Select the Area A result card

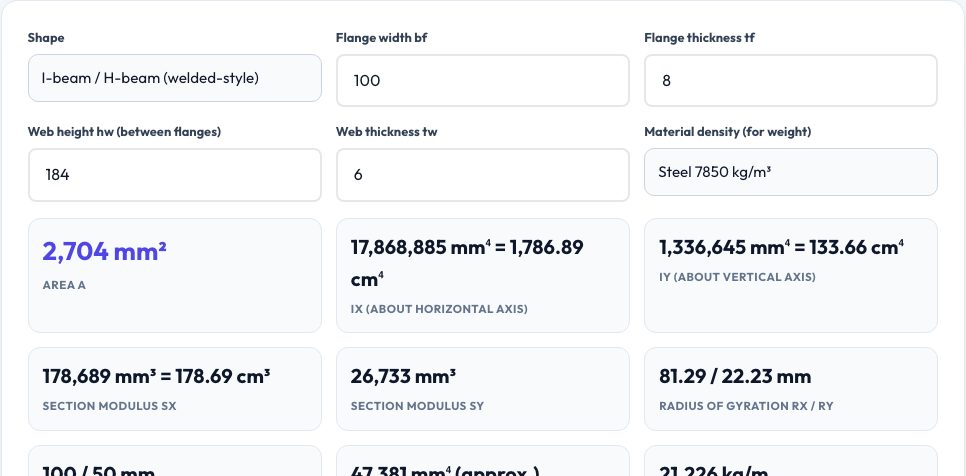pos(174,275)
